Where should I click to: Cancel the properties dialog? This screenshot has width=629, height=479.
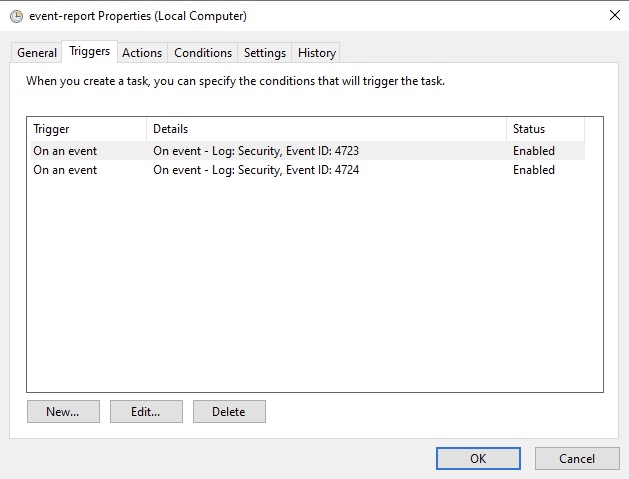(x=577, y=458)
